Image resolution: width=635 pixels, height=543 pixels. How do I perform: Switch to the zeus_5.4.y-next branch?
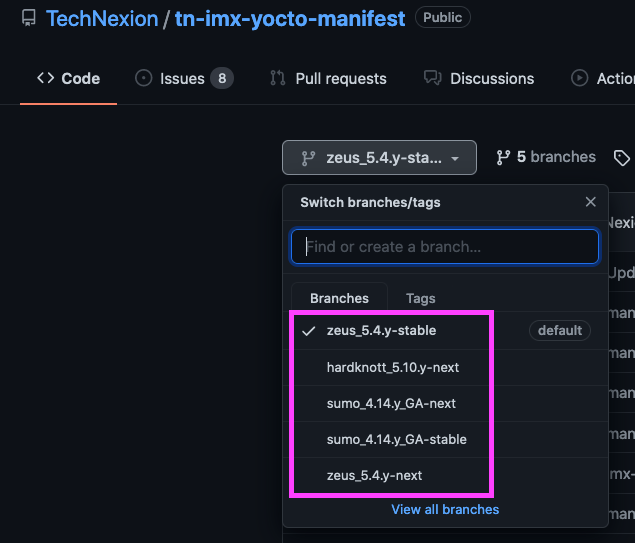[x=445, y=475]
